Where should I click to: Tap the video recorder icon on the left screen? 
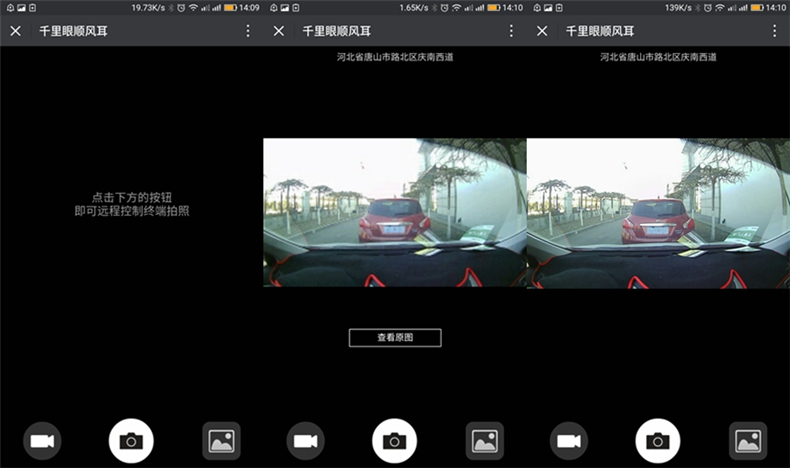42,441
